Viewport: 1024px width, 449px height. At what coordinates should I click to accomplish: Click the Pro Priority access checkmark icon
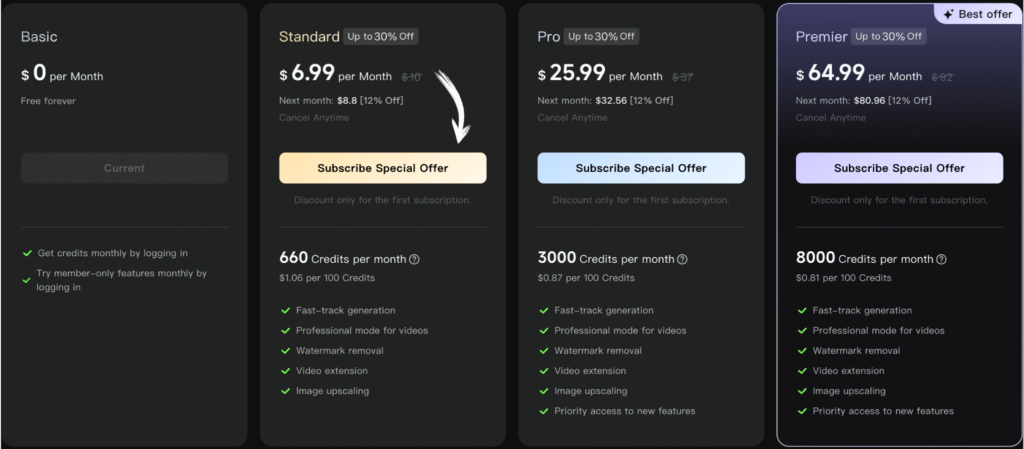point(544,411)
